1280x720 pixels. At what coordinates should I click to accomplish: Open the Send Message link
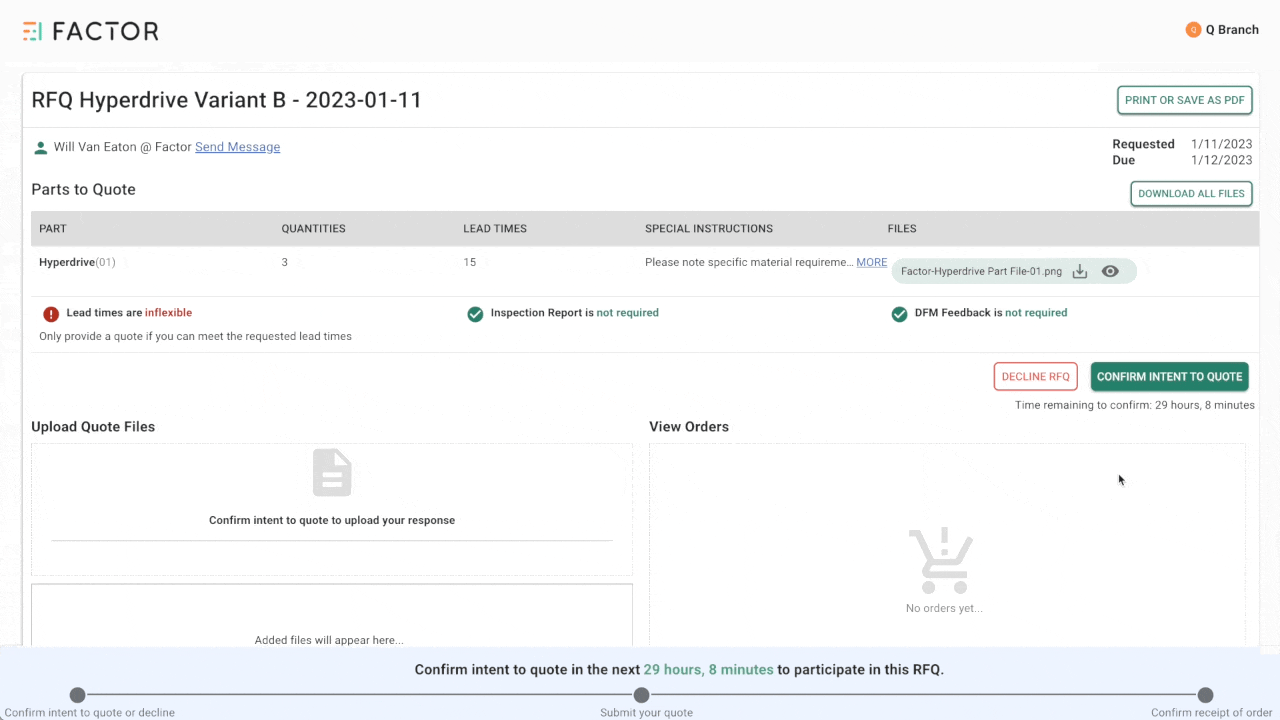237,147
